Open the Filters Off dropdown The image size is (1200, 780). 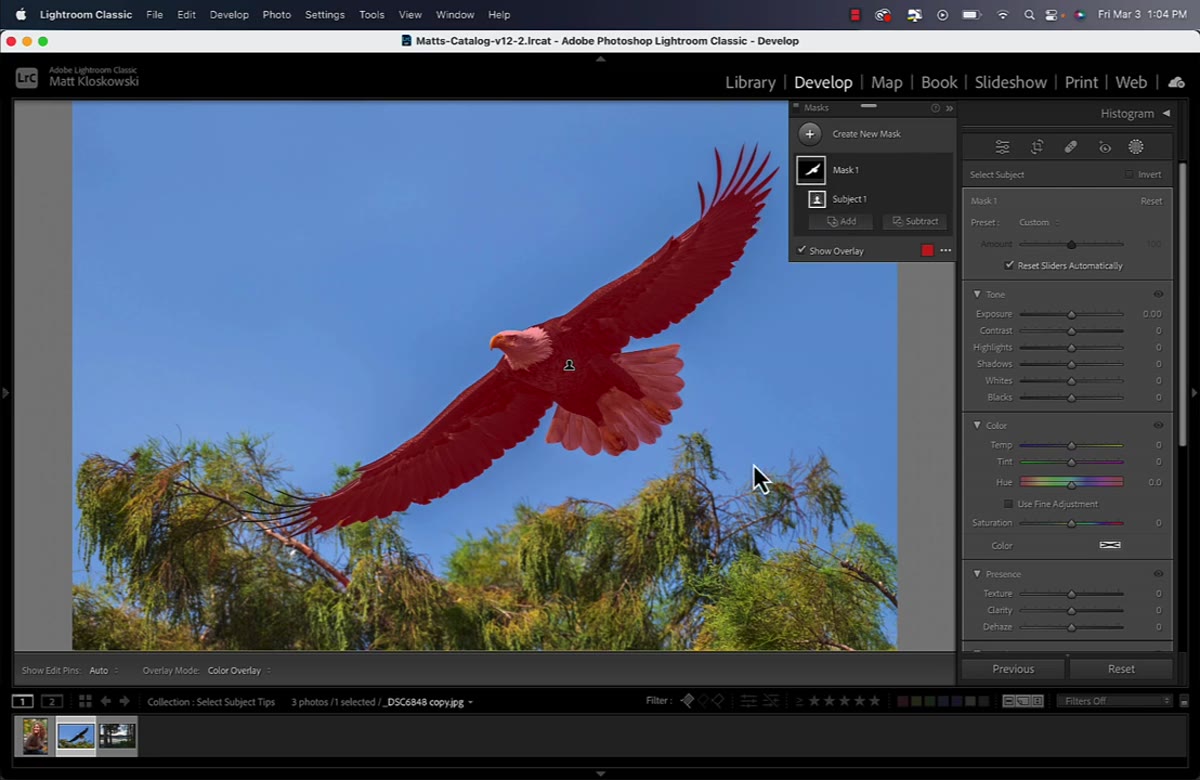[1114, 701]
